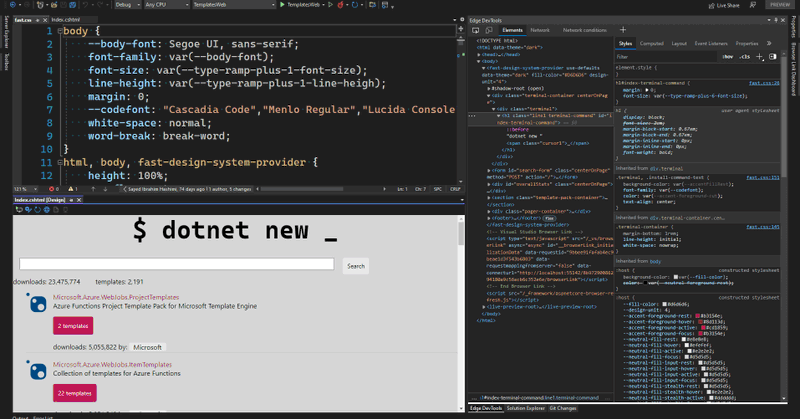Viewport: 800px width, 419px height.
Task: Click Start Without Debugging outlined play icon
Action: tap(330, 5)
